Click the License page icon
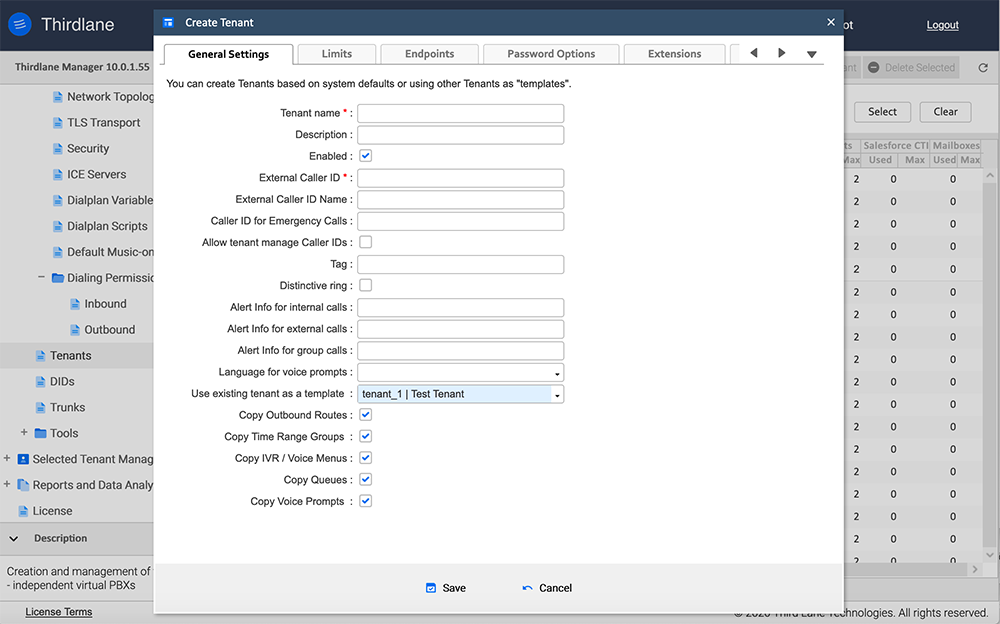The height and width of the screenshot is (624, 1000). [x=24, y=511]
